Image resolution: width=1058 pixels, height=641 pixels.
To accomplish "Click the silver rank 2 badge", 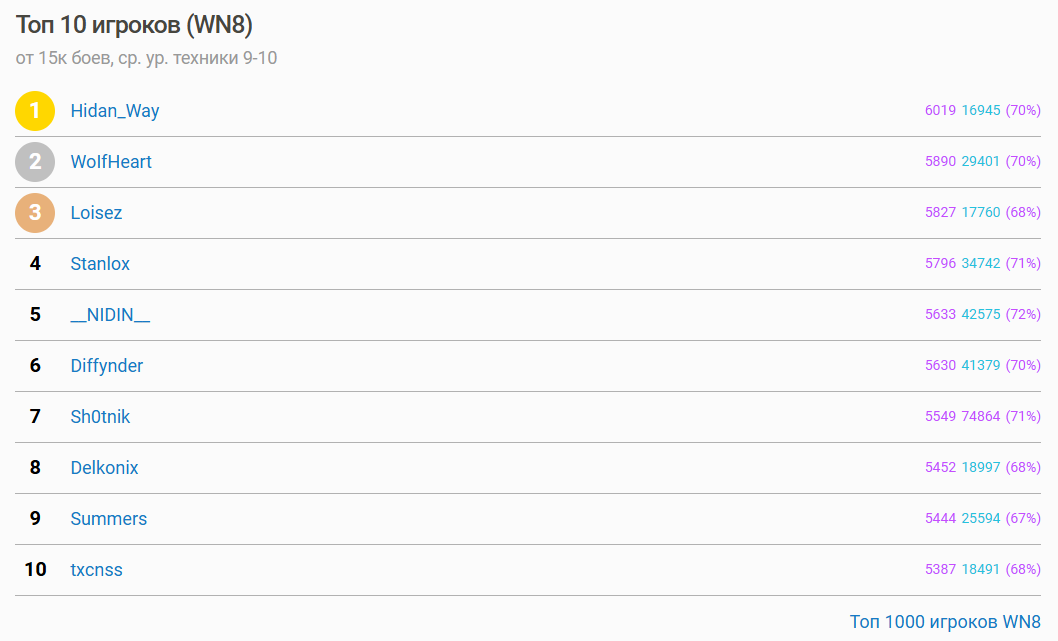I will [x=35, y=162].
